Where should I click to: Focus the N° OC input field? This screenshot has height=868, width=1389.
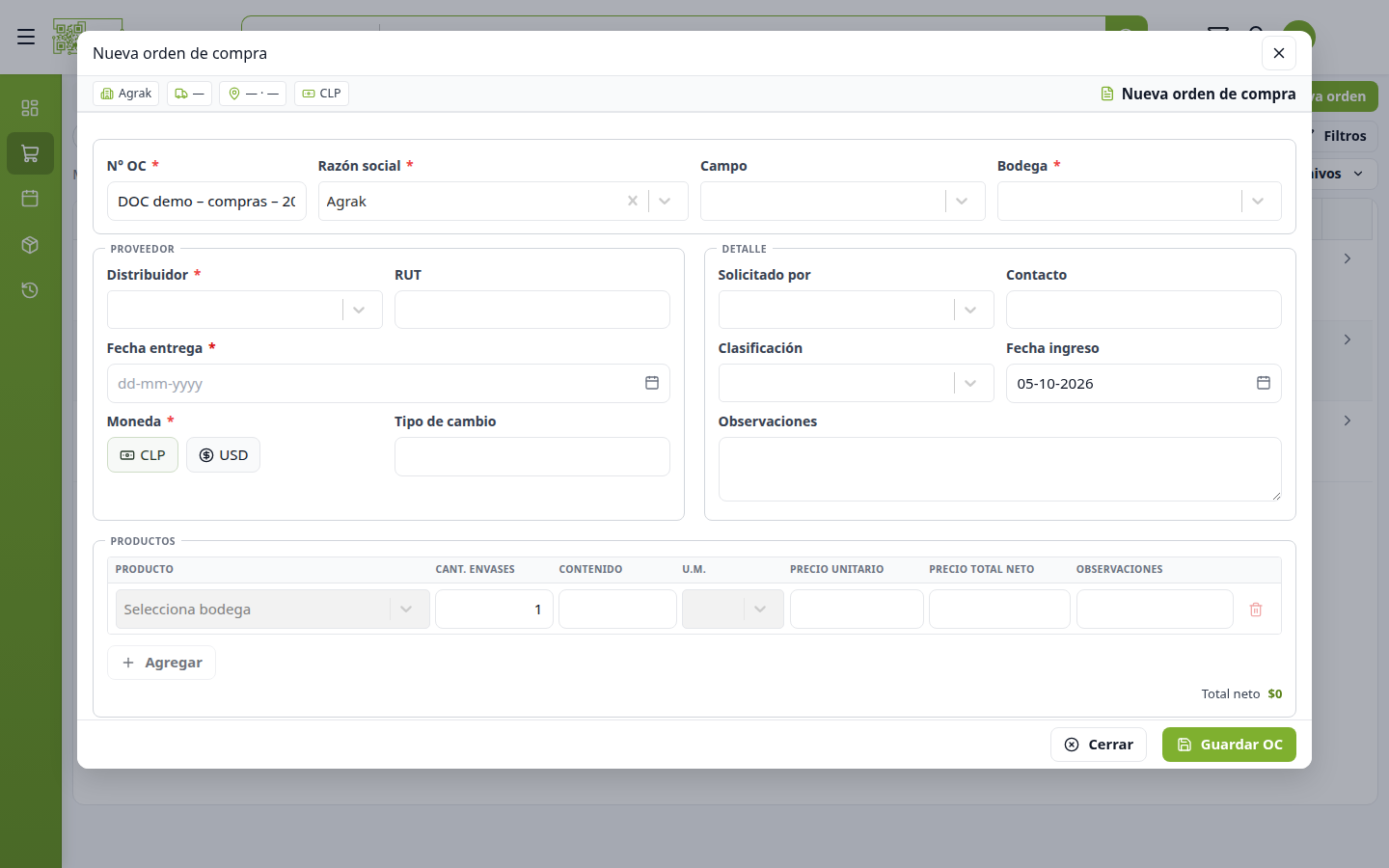[206, 202]
